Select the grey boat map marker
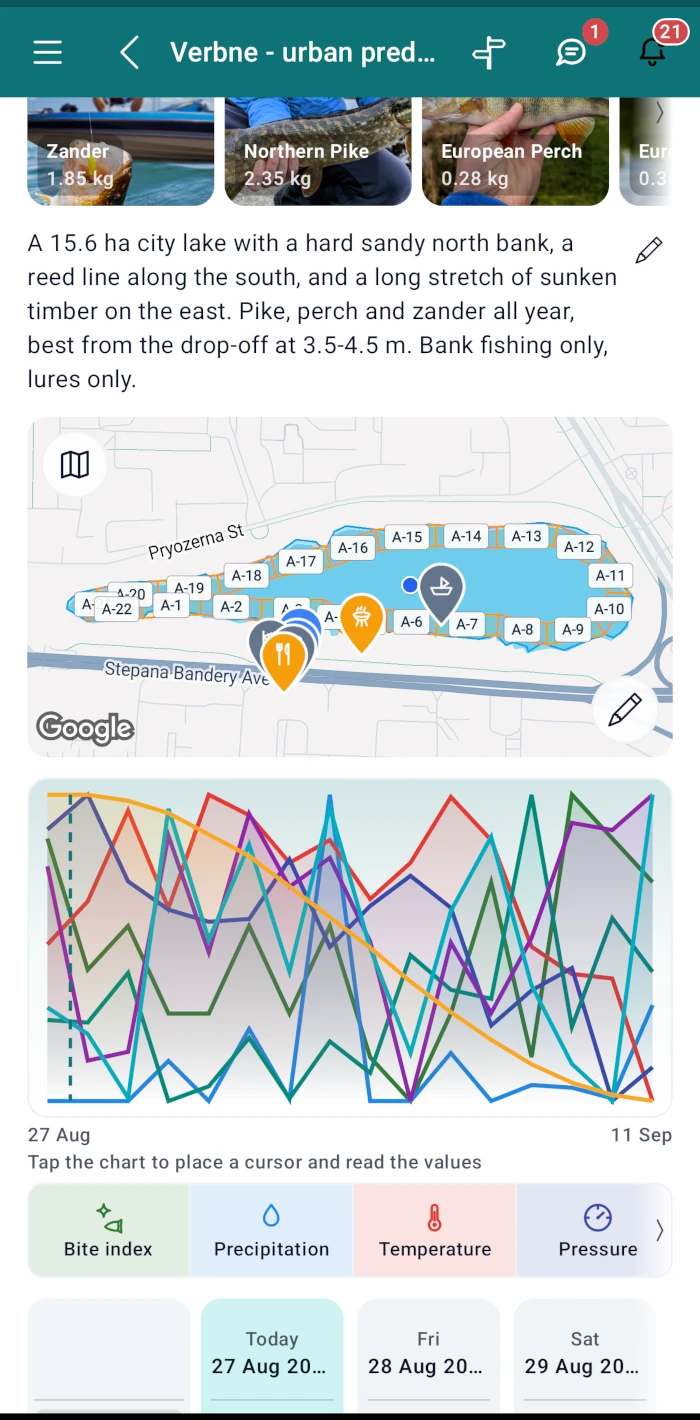The height and width of the screenshot is (1420, 700). (x=441, y=592)
